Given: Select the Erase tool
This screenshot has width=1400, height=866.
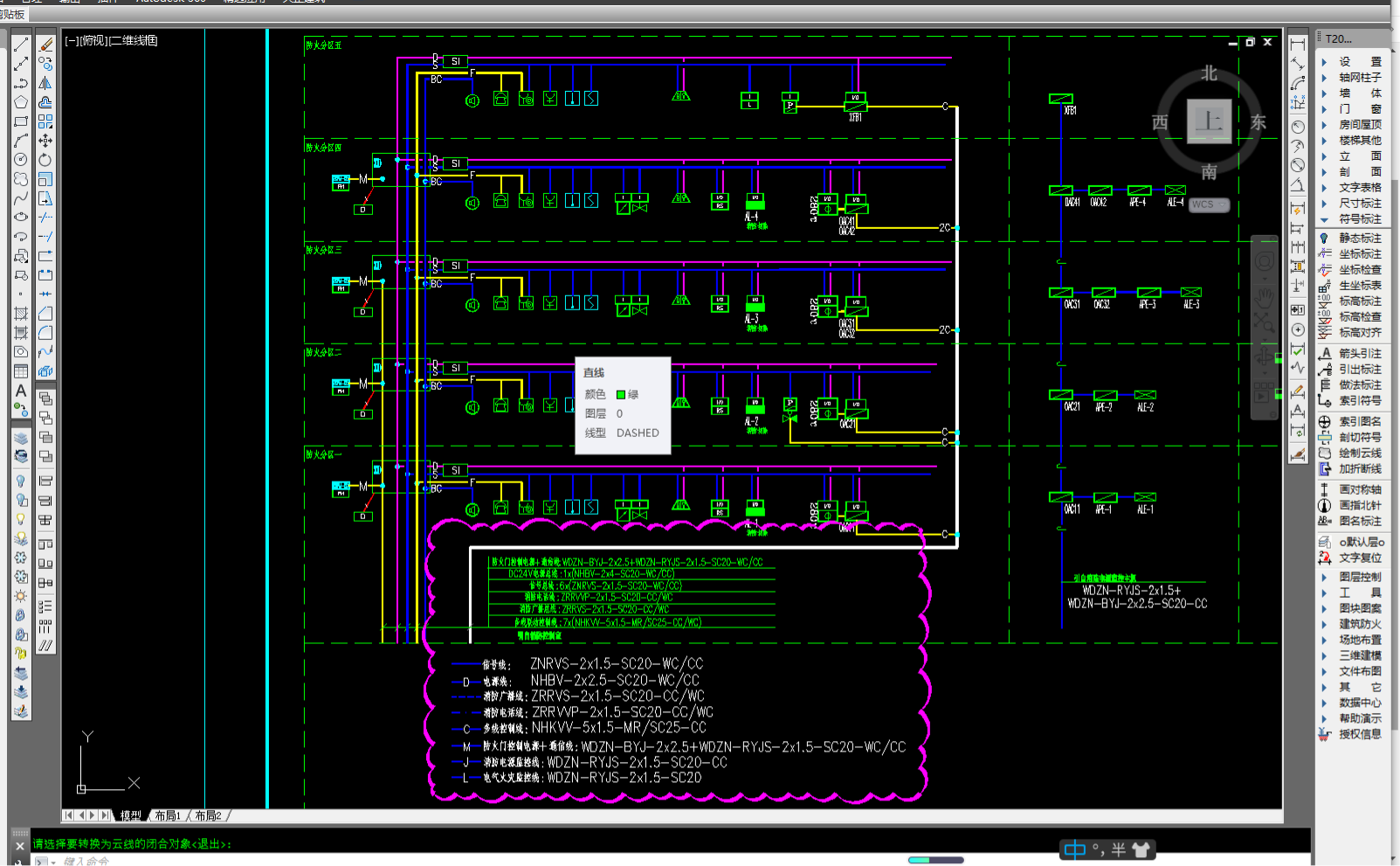Looking at the screenshot, I should pyautogui.click(x=45, y=45).
